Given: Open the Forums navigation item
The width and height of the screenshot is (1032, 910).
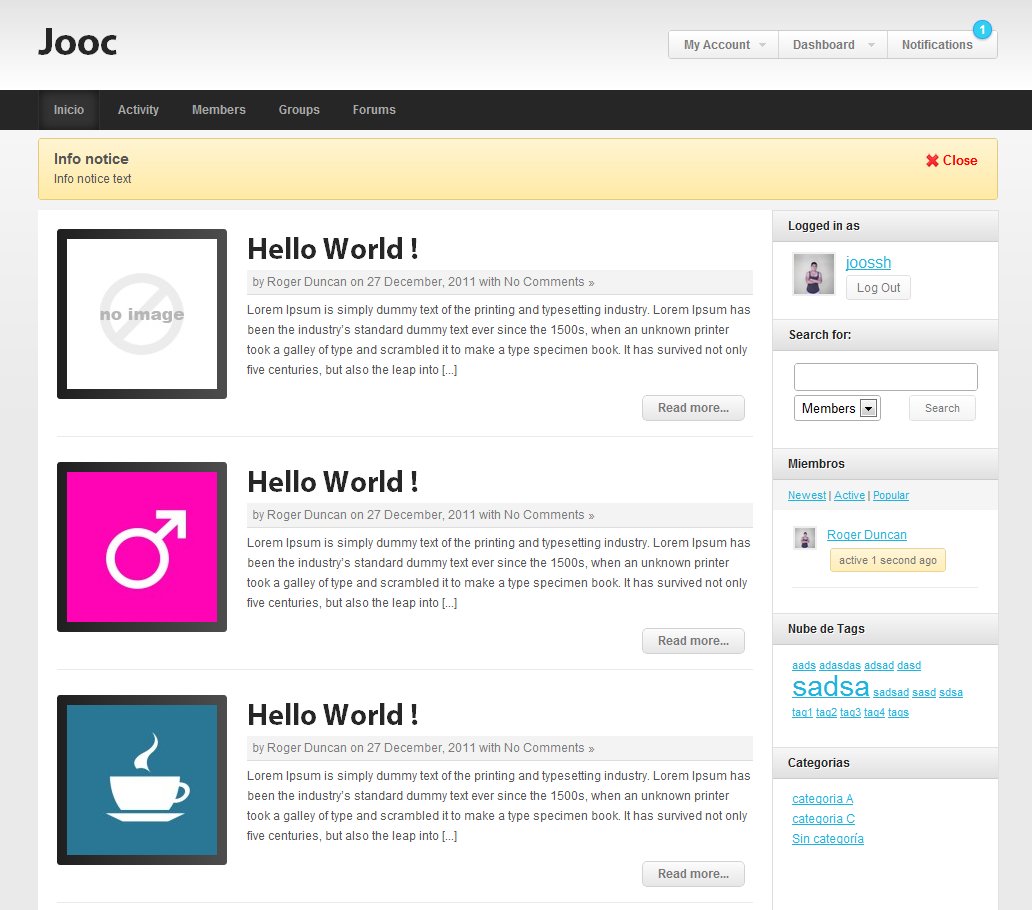Looking at the screenshot, I should pos(374,110).
